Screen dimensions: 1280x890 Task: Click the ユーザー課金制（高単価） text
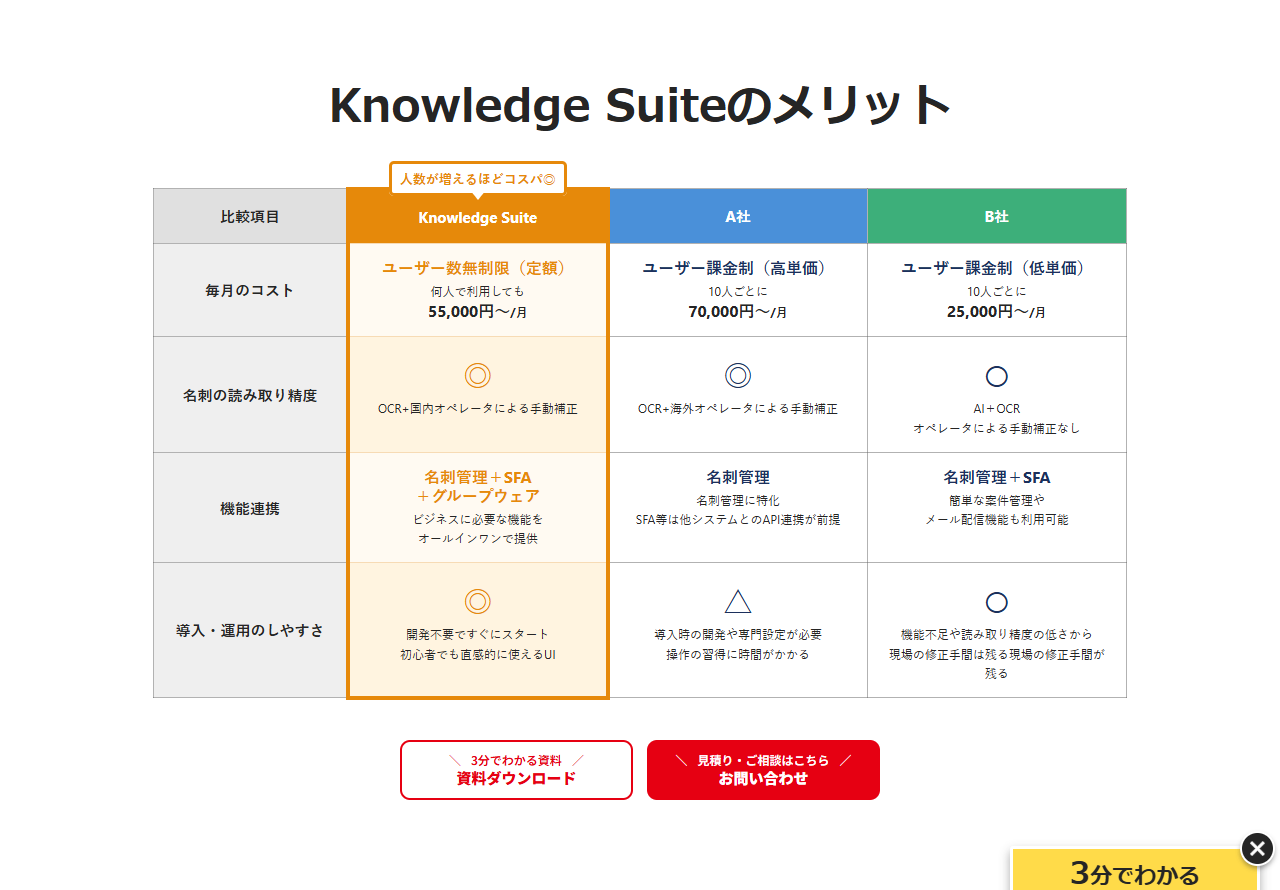point(738,268)
